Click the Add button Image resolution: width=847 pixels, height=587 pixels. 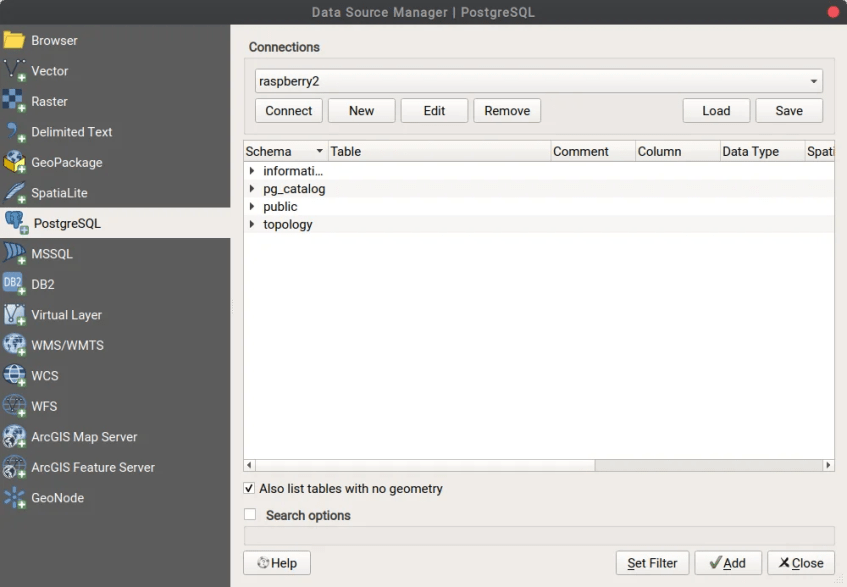(728, 563)
